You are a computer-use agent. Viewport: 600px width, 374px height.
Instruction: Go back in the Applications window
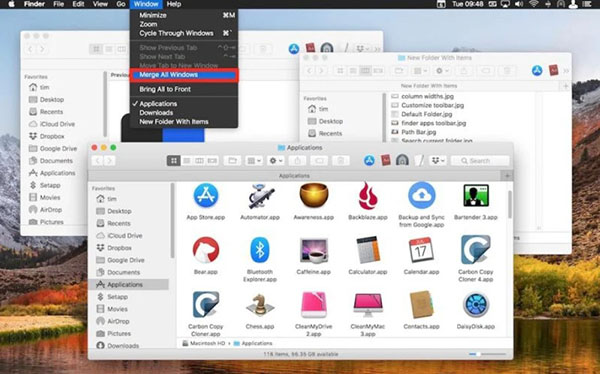[x=97, y=161]
